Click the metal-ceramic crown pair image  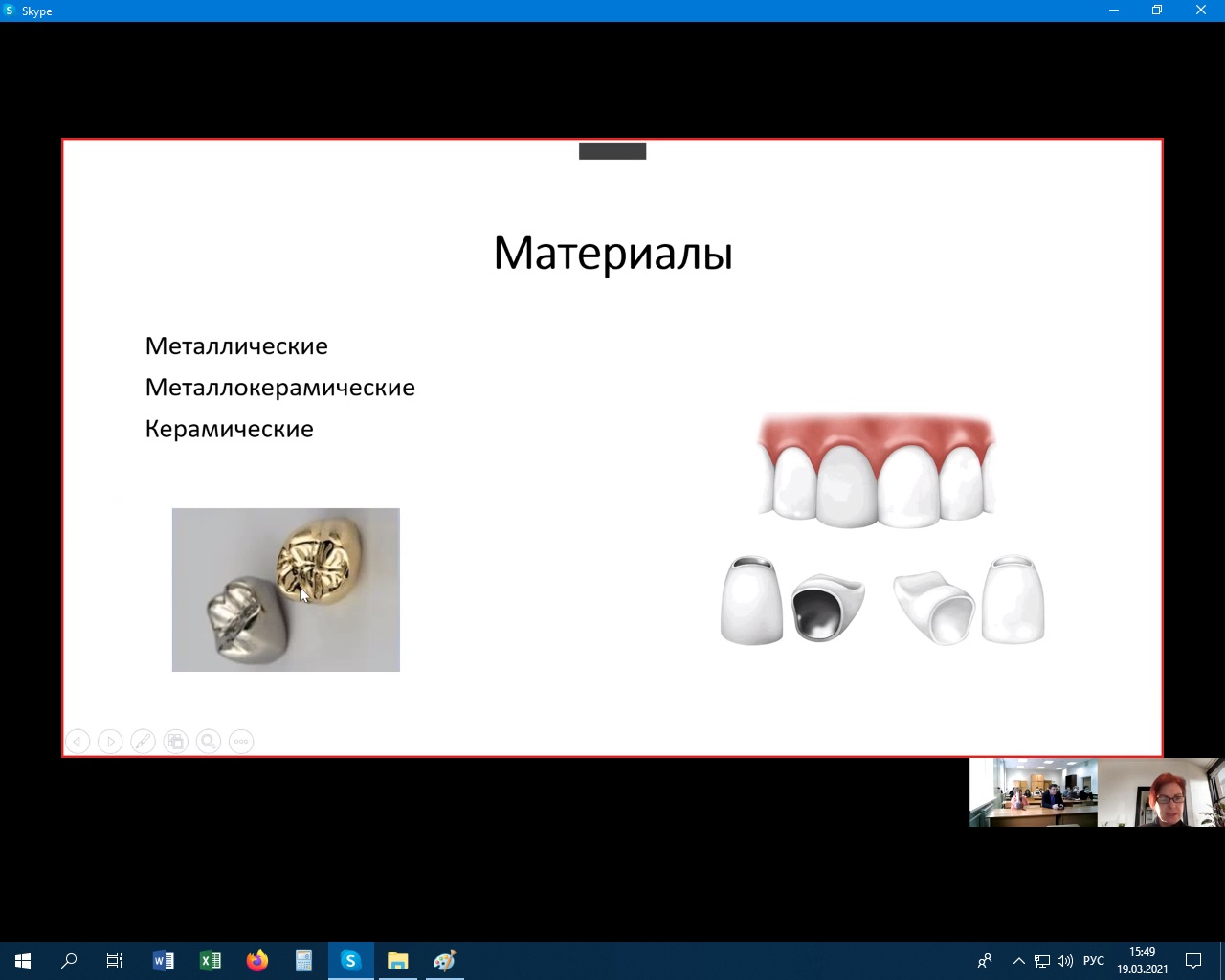point(793,600)
